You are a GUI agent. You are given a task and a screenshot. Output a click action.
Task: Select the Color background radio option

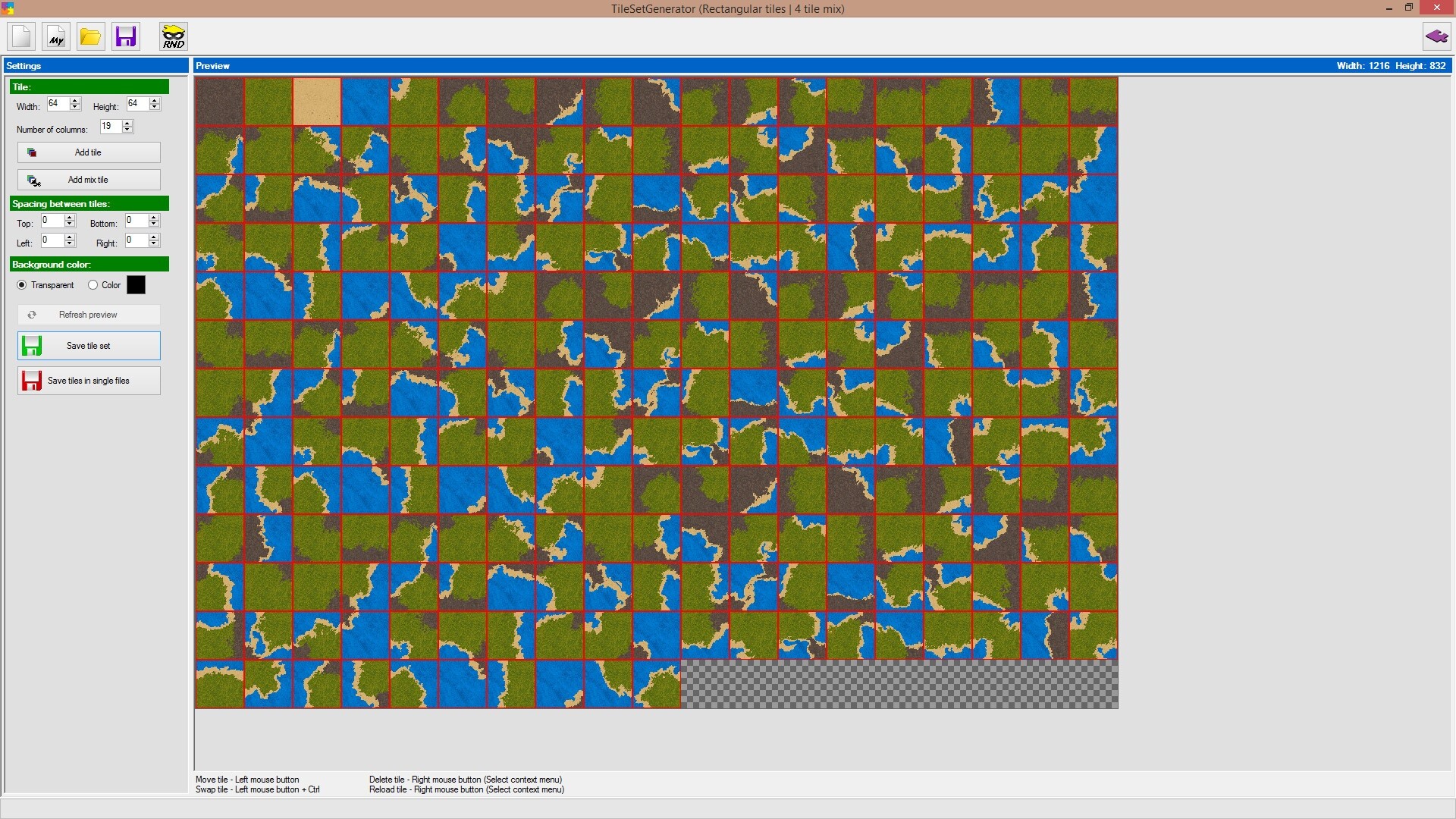pos(93,285)
